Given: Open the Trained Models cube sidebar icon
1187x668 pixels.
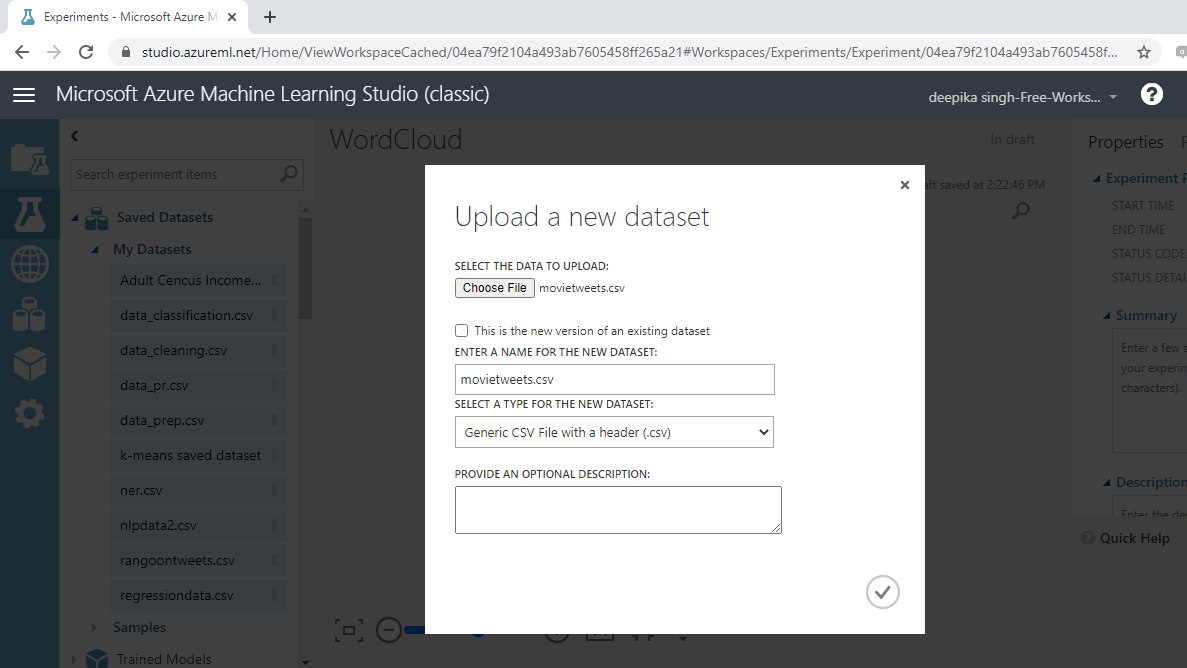Looking at the screenshot, I should [x=30, y=364].
